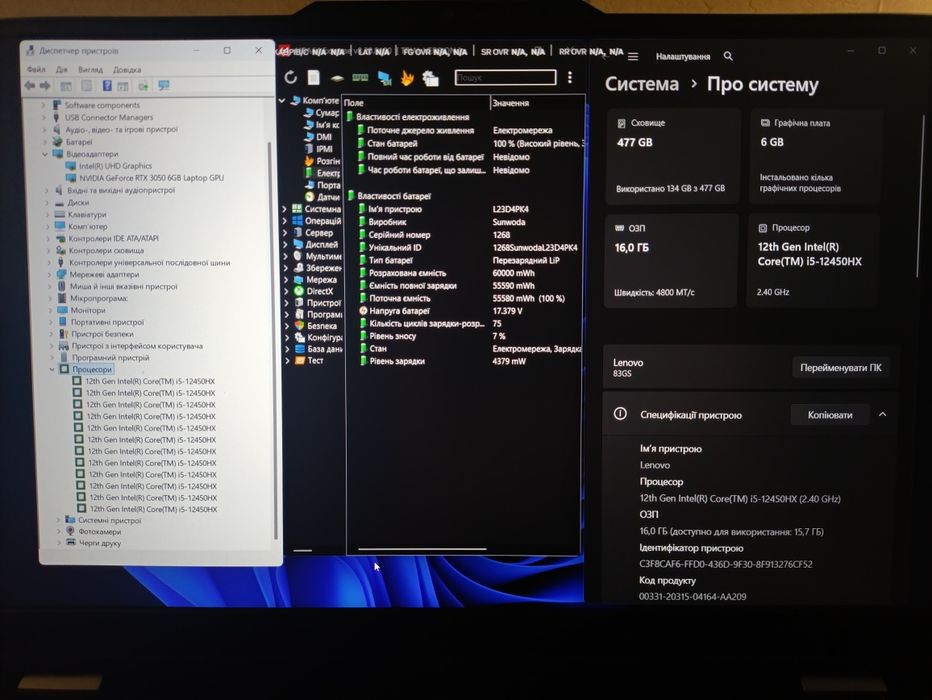Click the ОЗП 16,0 ГБ card in Settings
Viewport: 932px width, 700px height.
[x=672, y=260]
